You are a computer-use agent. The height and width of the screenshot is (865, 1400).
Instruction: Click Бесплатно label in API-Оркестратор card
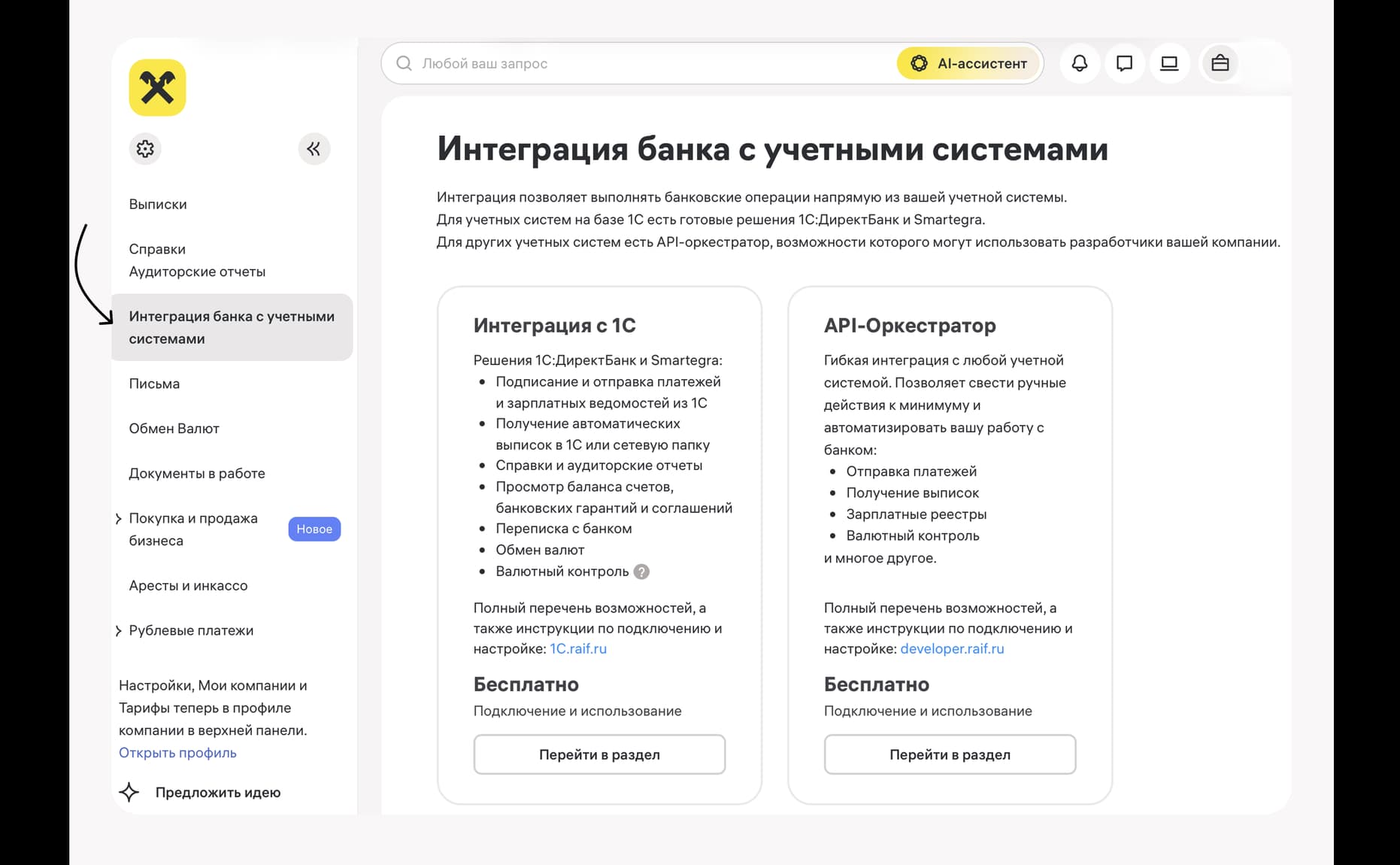click(x=877, y=684)
